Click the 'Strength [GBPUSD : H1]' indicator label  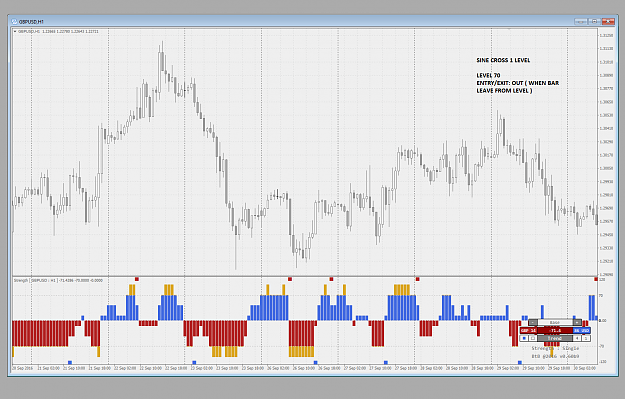36,281
